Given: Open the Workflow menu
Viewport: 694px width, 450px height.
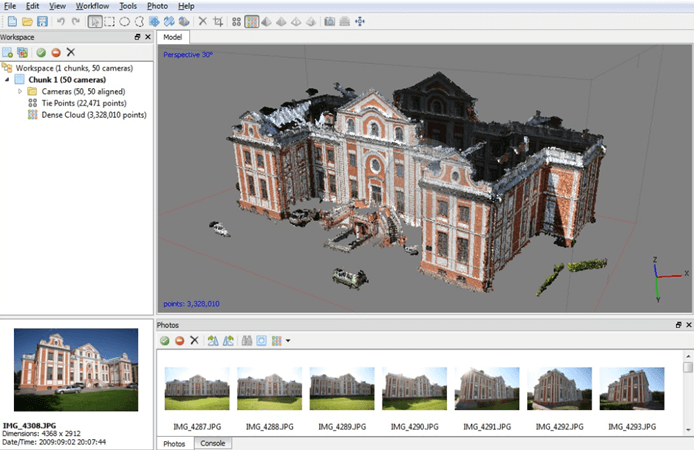Looking at the screenshot, I should [91, 6].
